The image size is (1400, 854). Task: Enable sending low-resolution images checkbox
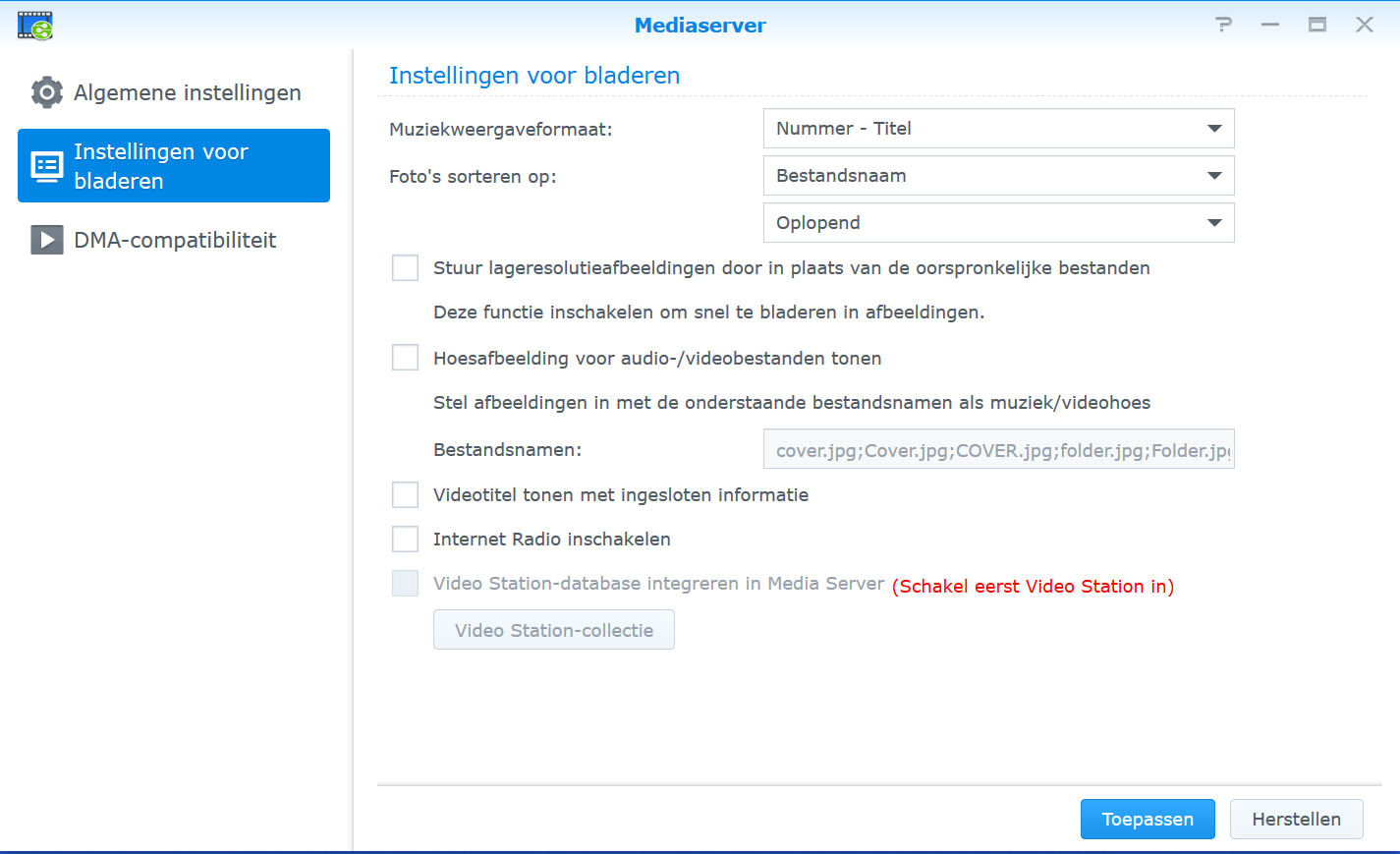point(405,268)
